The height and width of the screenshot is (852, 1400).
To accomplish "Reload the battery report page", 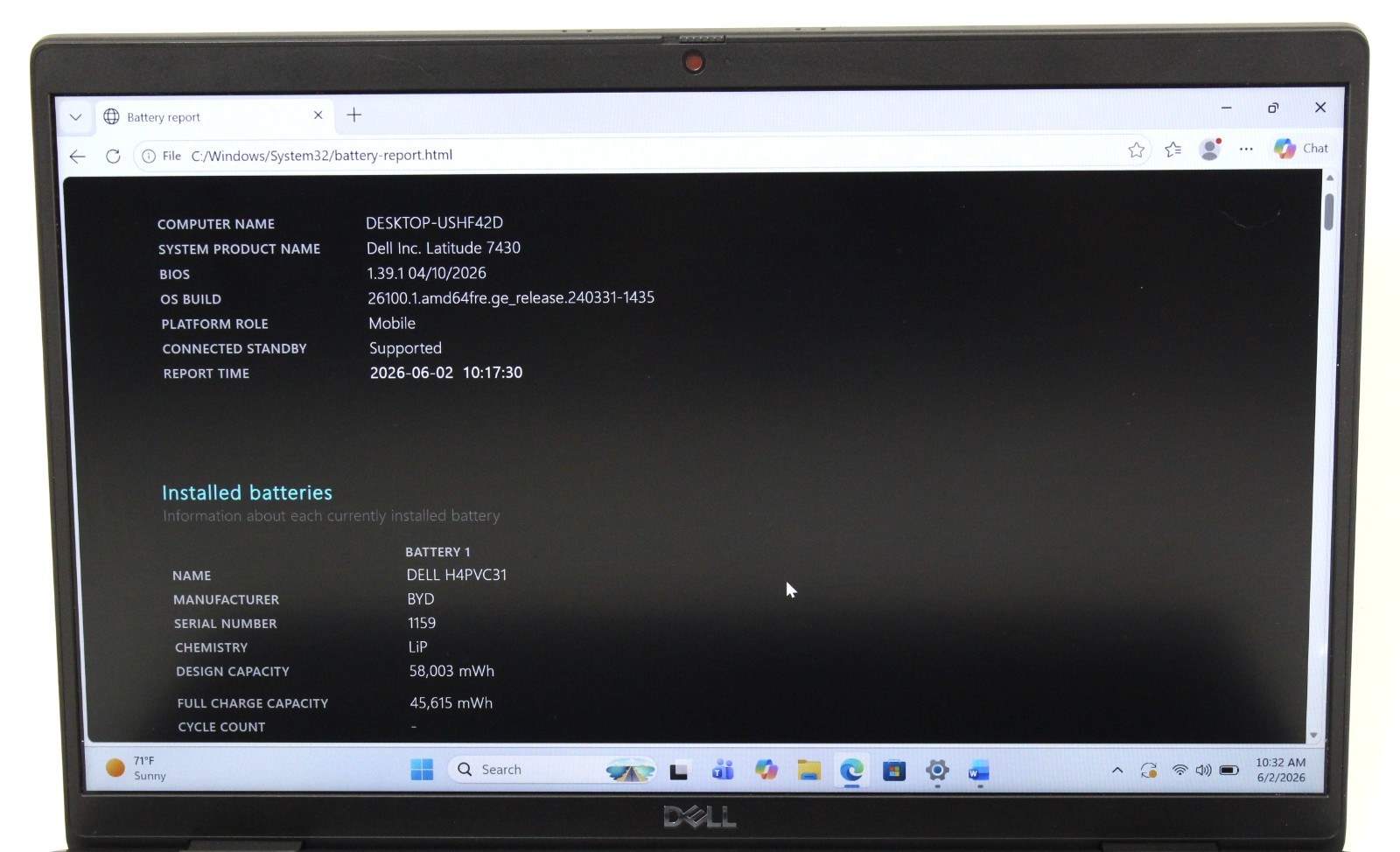I will pyautogui.click(x=113, y=156).
